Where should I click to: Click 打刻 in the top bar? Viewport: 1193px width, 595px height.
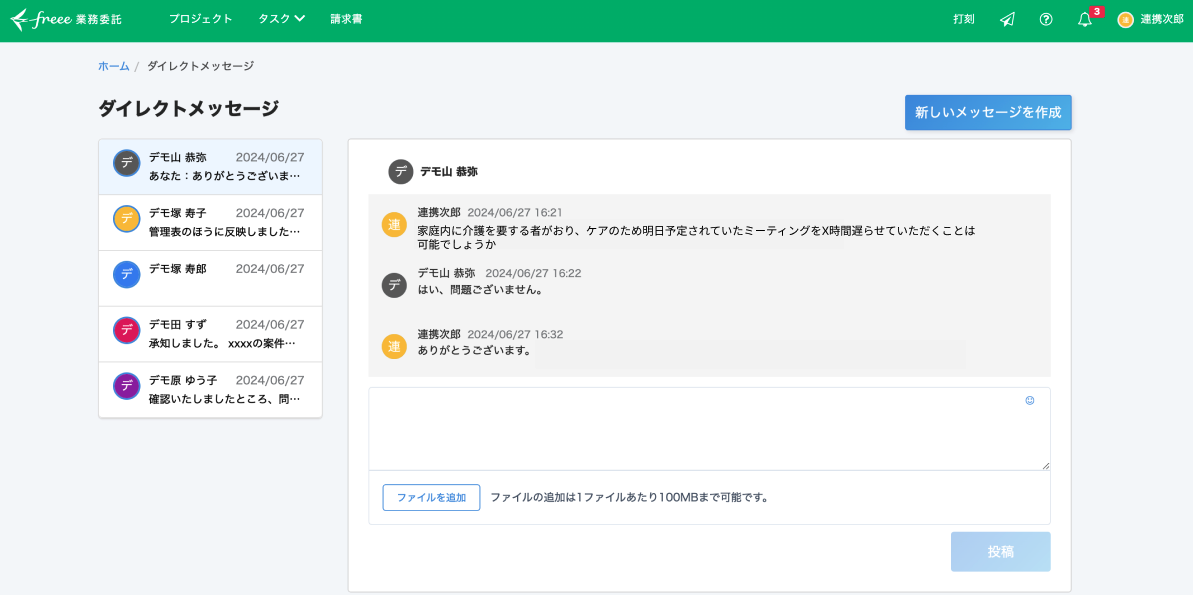(x=962, y=19)
